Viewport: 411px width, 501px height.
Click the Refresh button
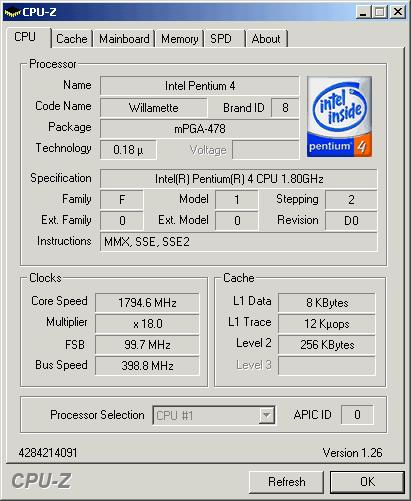click(x=287, y=482)
